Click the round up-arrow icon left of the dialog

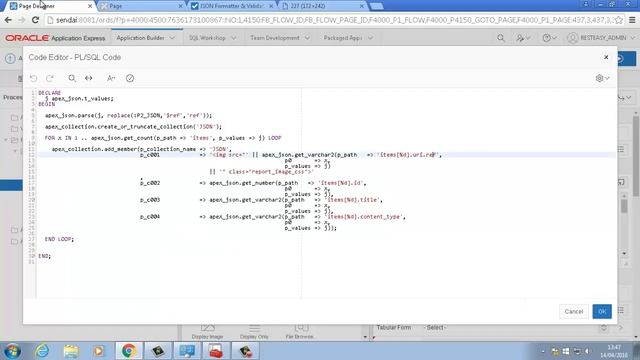(x=11, y=59)
